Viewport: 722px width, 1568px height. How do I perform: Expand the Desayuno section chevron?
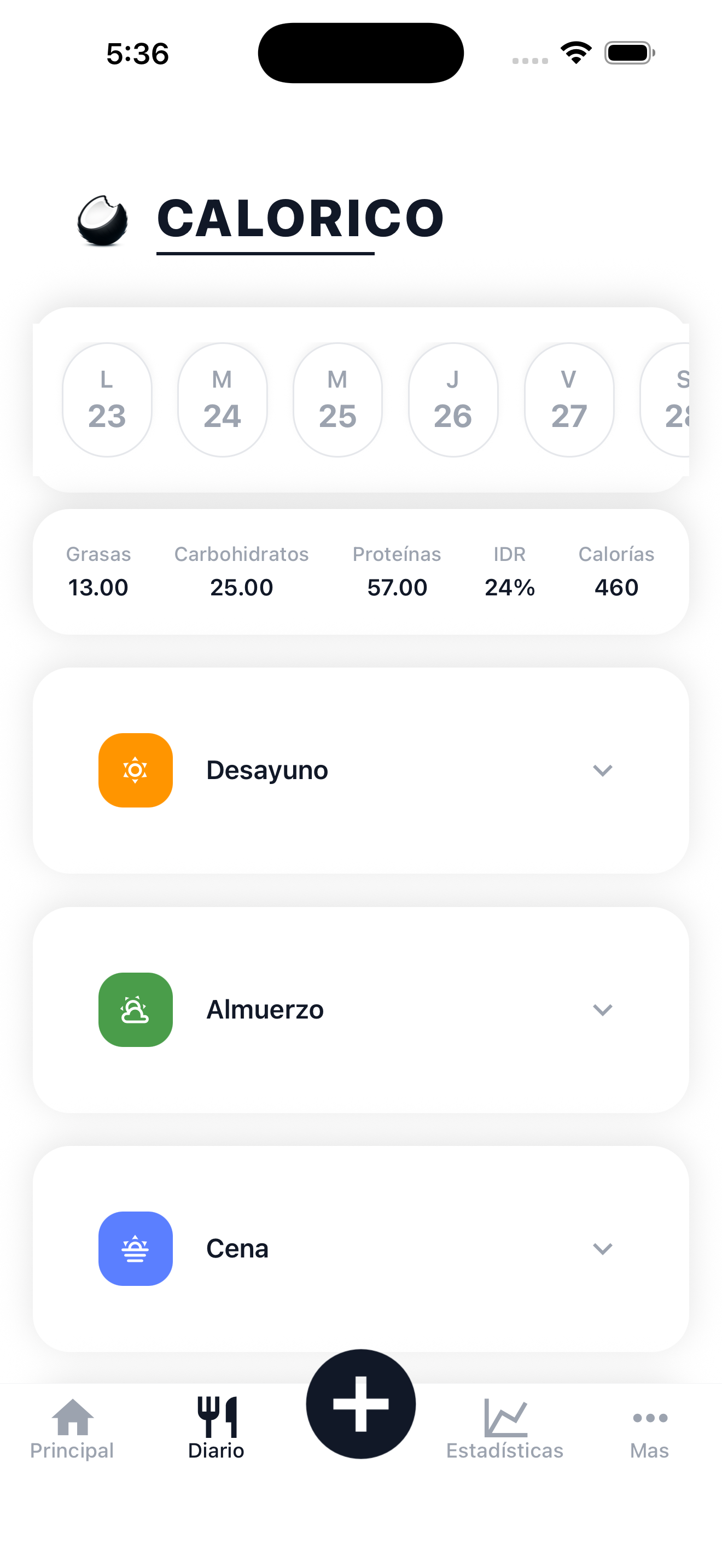click(x=602, y=771)
